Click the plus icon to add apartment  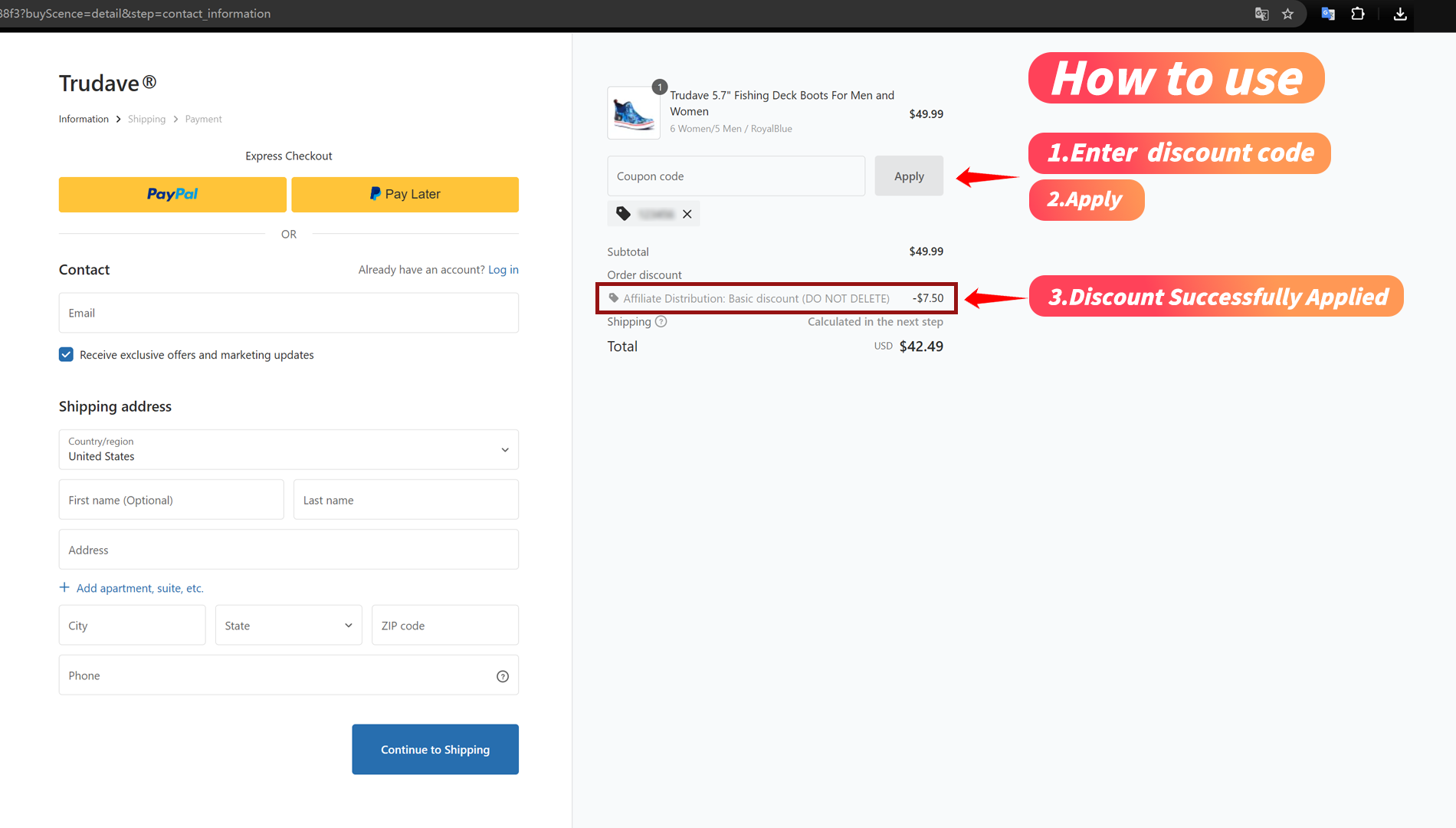[64, 587]
